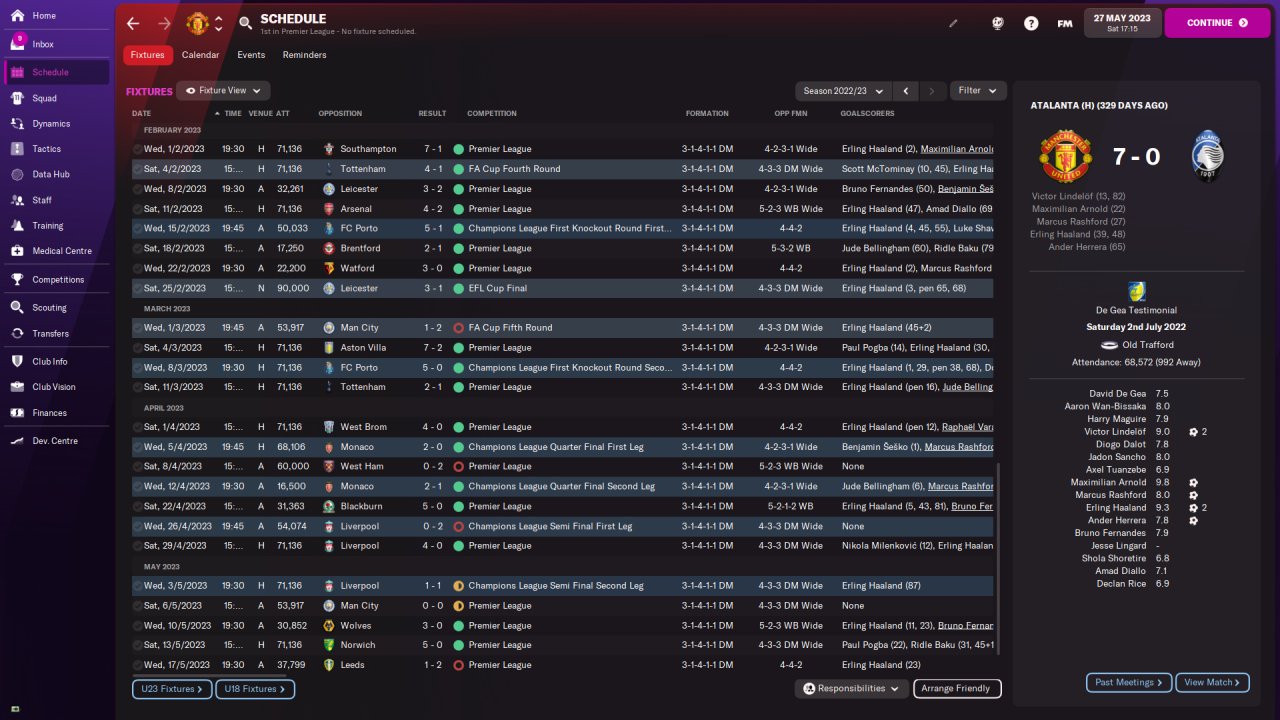Open U23 Fixtures
Screen dimensions: 1280x720
[171, 689]
